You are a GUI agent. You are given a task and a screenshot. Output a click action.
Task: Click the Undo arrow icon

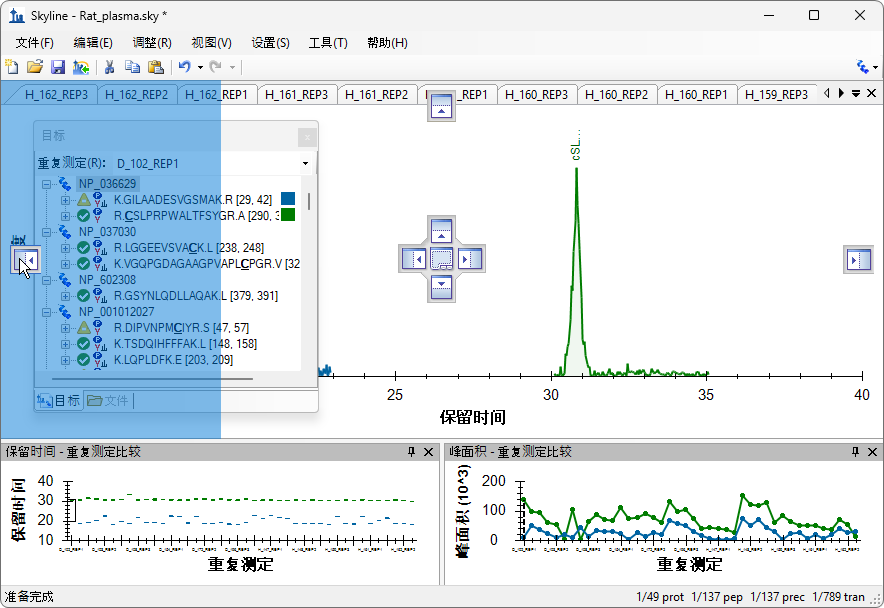click(184, 67)
